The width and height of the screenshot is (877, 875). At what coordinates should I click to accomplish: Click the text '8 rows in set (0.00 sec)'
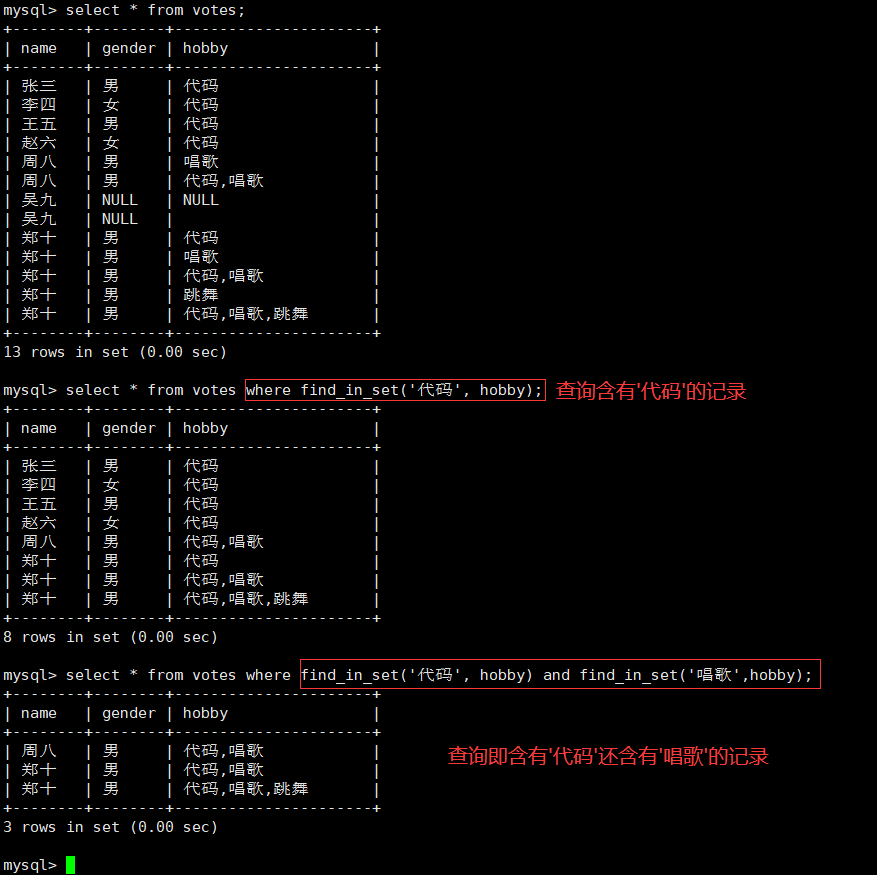point(110,637)
